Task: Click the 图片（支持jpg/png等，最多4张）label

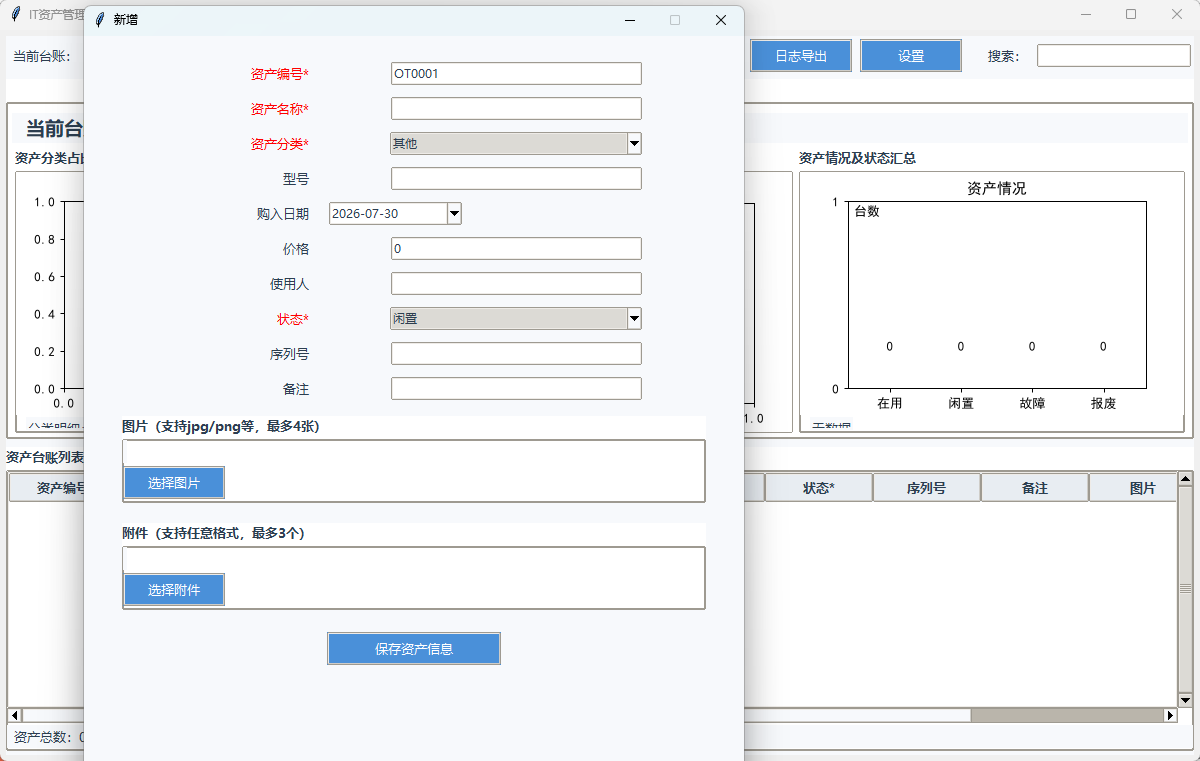Action: [x=220, y=426]
